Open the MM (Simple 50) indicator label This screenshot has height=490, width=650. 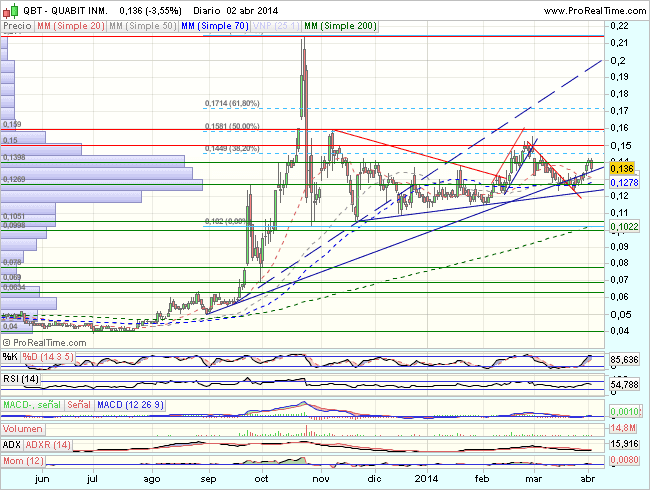coord(142,26)
